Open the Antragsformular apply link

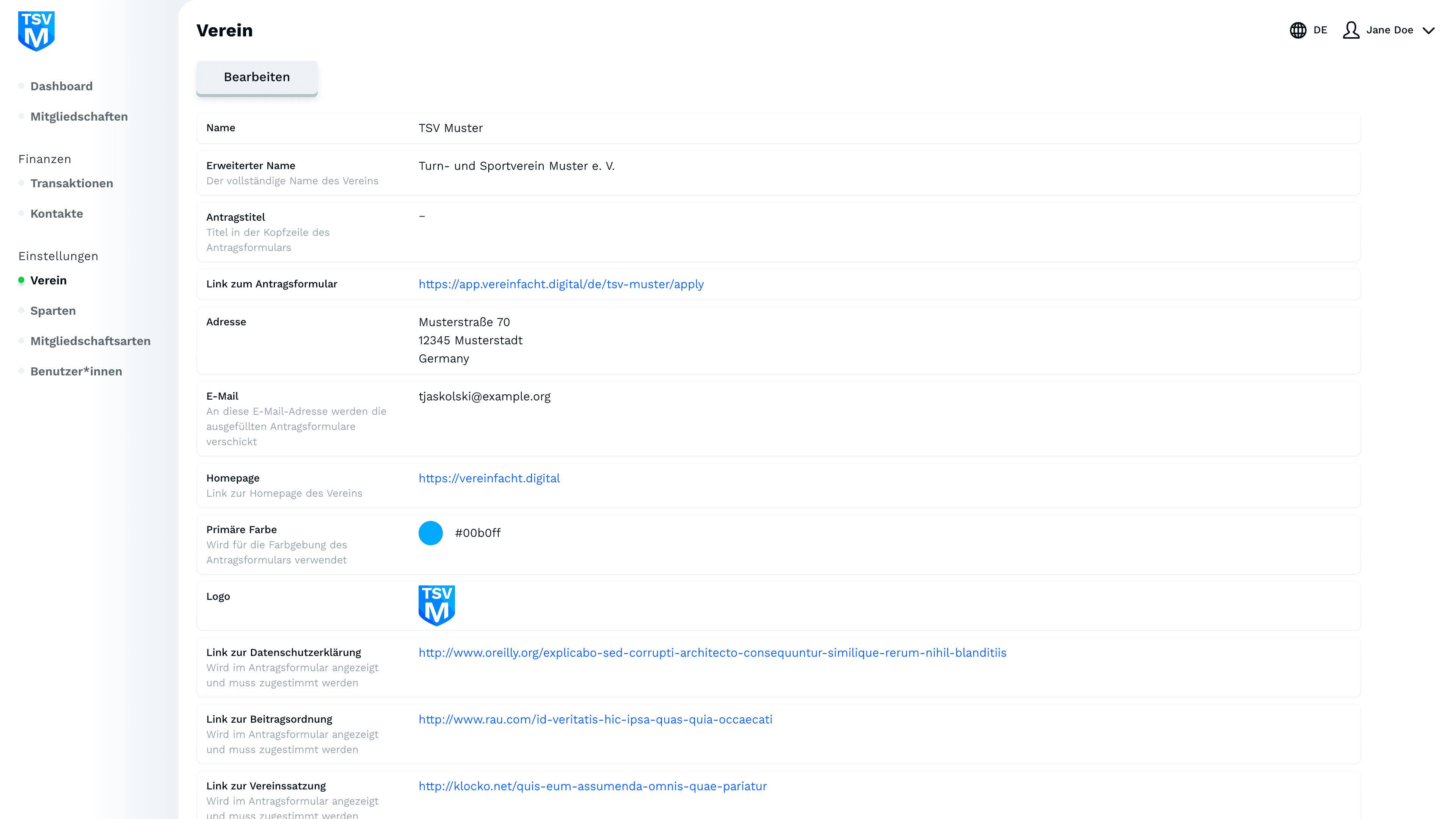(x=561, y=284)
